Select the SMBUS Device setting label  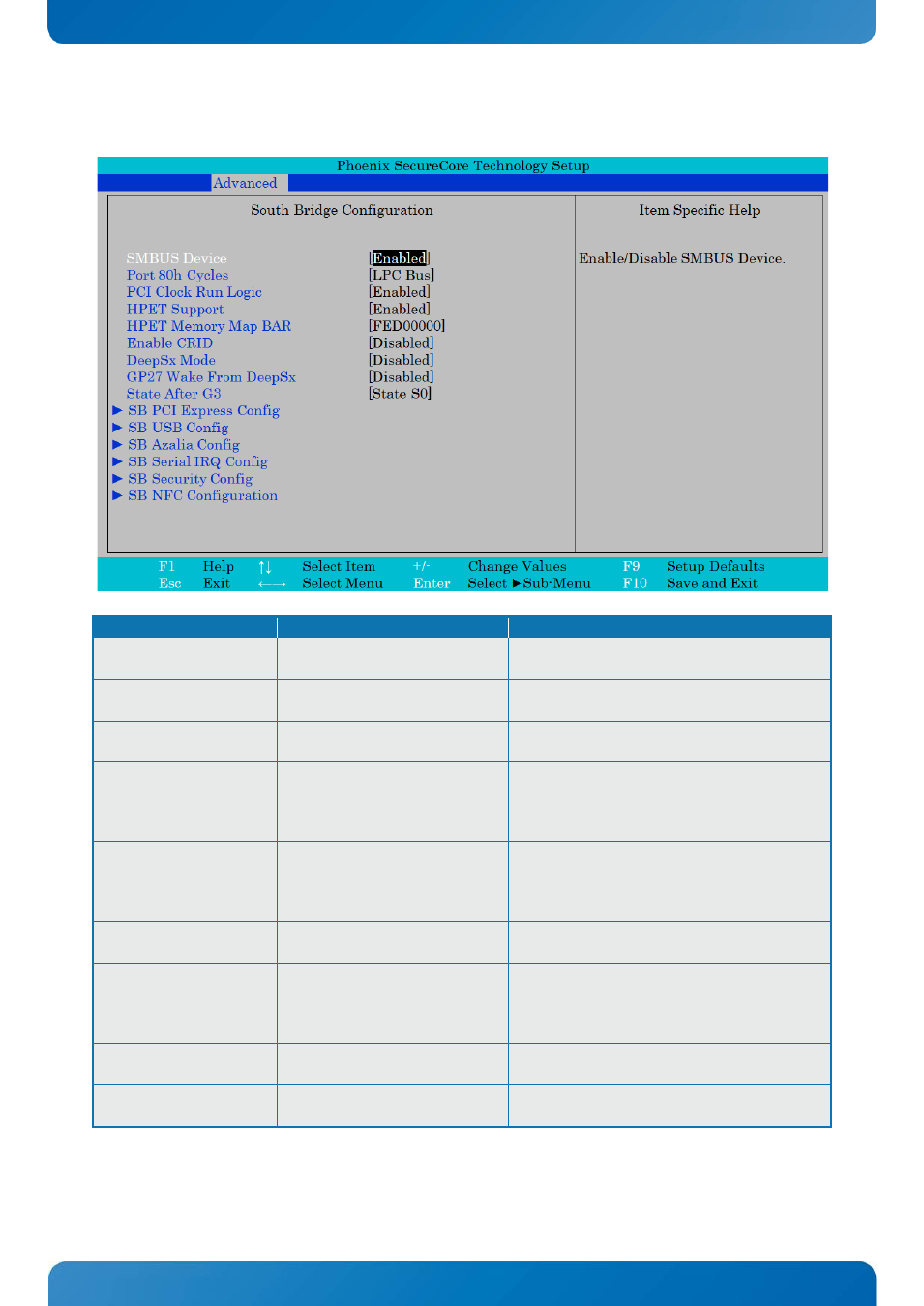click(x=177, y=258)
